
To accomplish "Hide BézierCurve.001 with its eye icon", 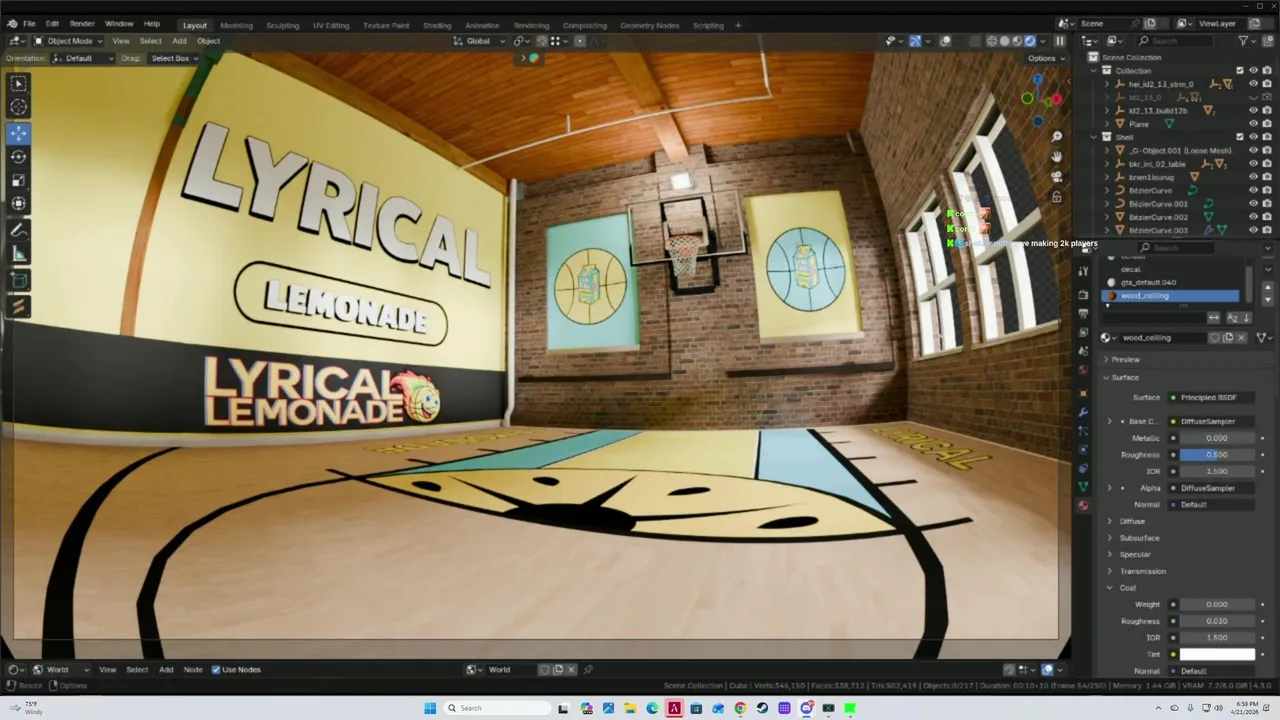I will point(1253,203).
